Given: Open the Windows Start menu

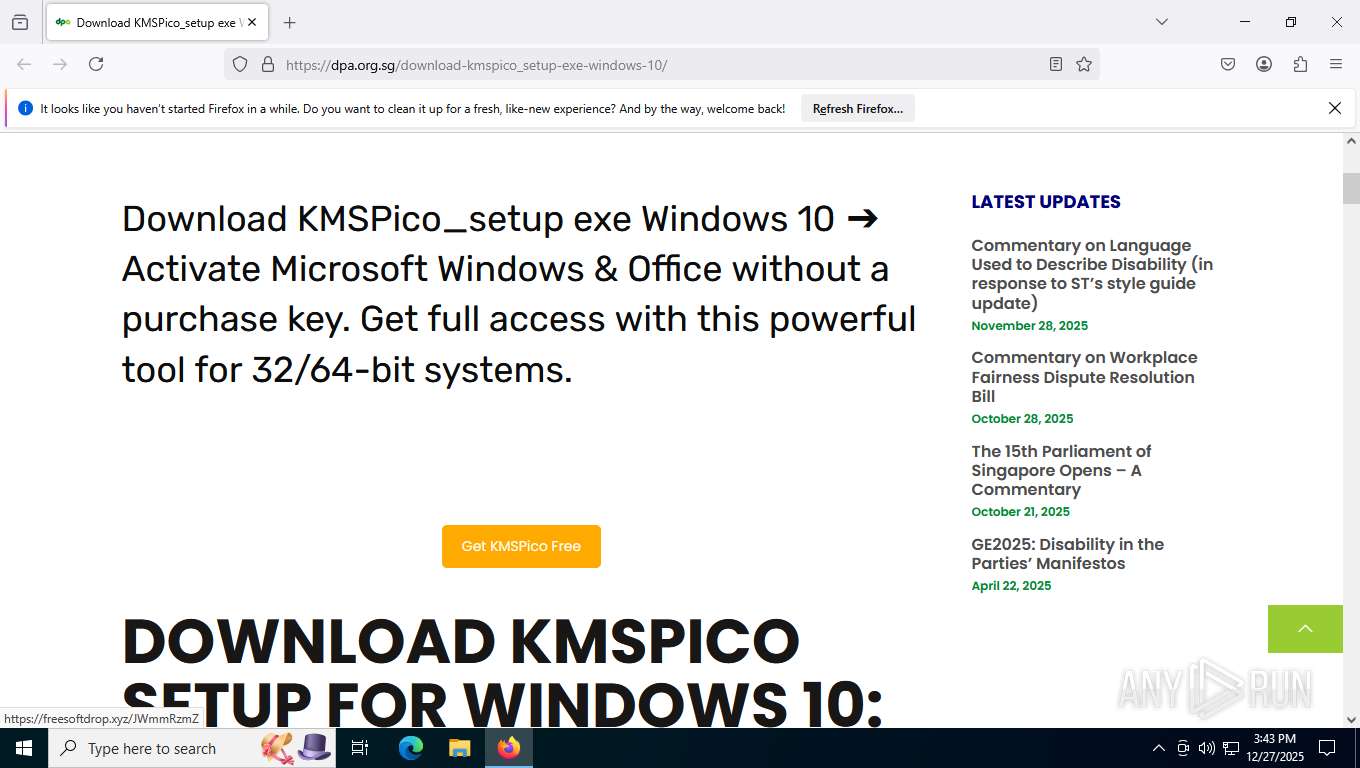Looking at the screenshot, I should 24,748.
